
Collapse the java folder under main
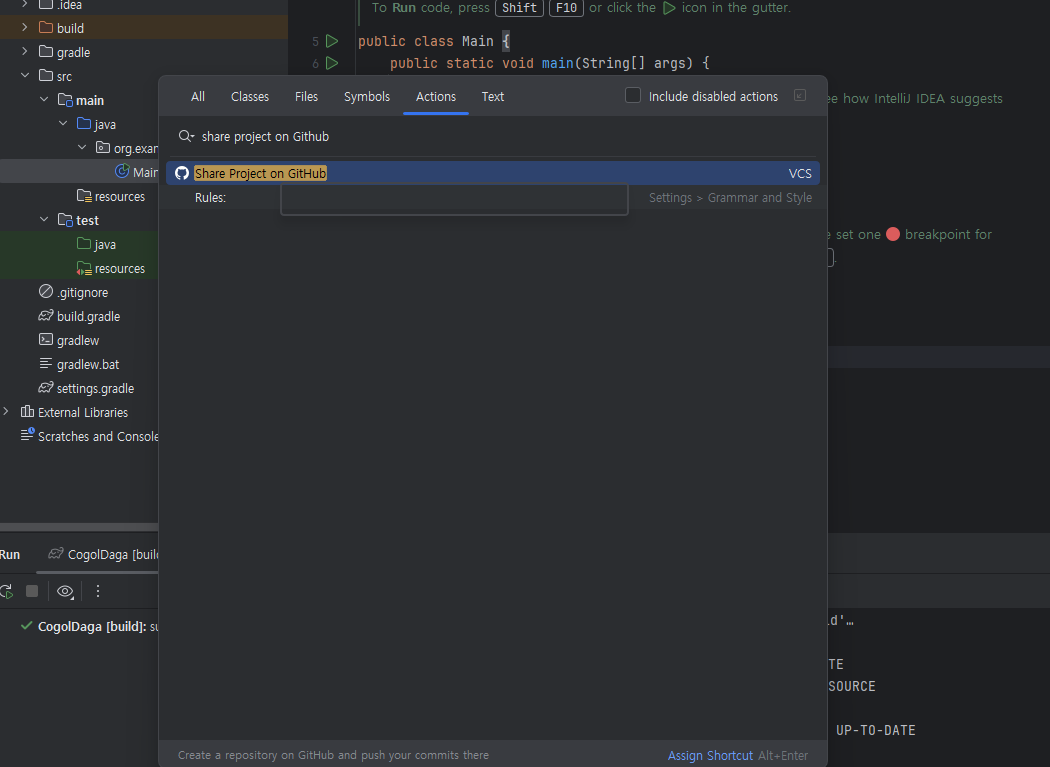click(63, 124)
